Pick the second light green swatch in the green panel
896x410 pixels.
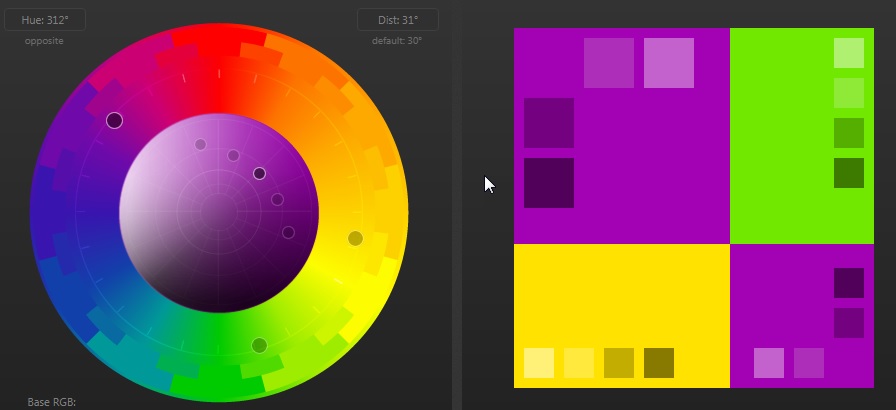849,93
